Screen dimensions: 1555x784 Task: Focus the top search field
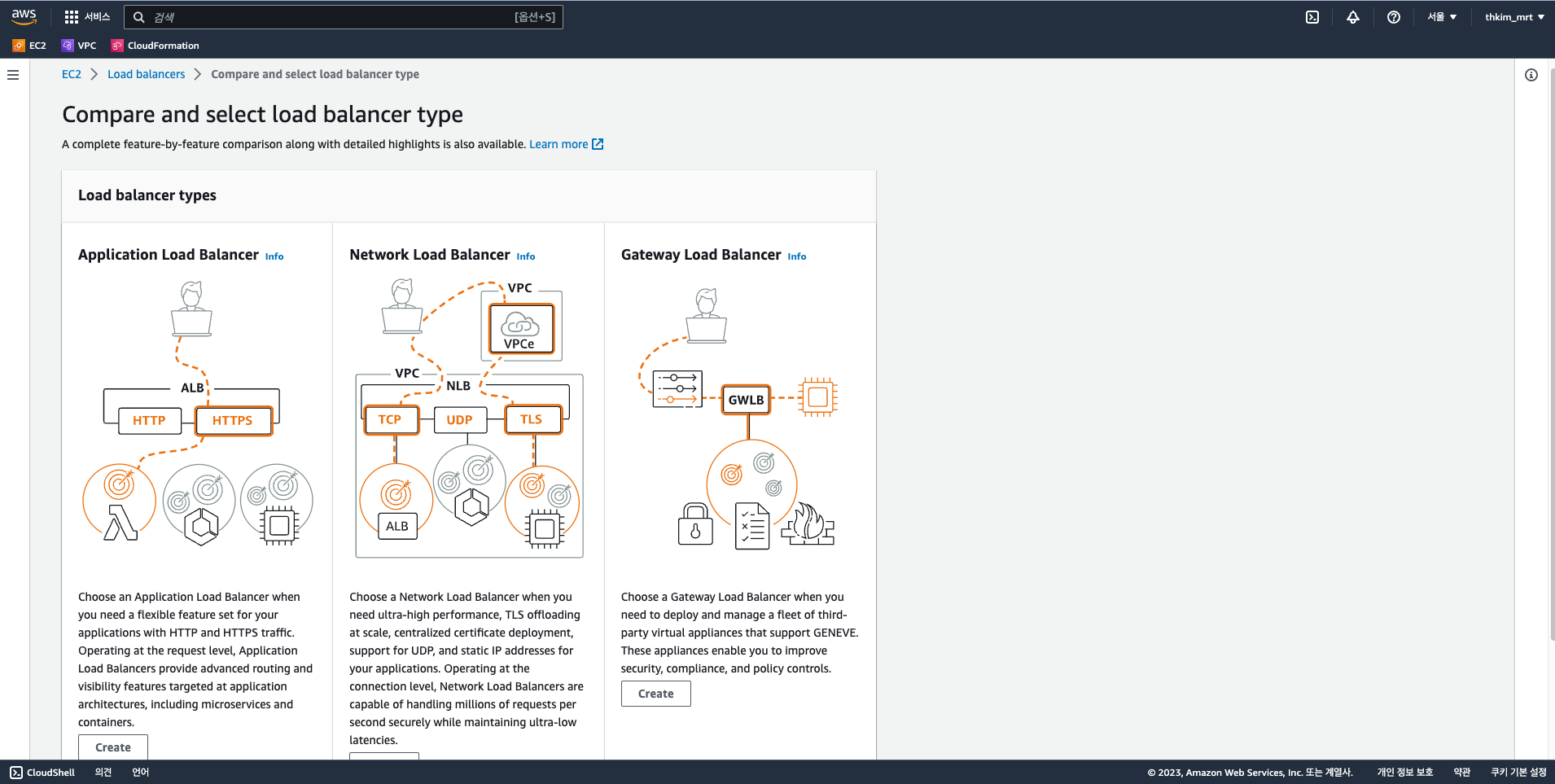pyautogui.click(x=343, y=17)
